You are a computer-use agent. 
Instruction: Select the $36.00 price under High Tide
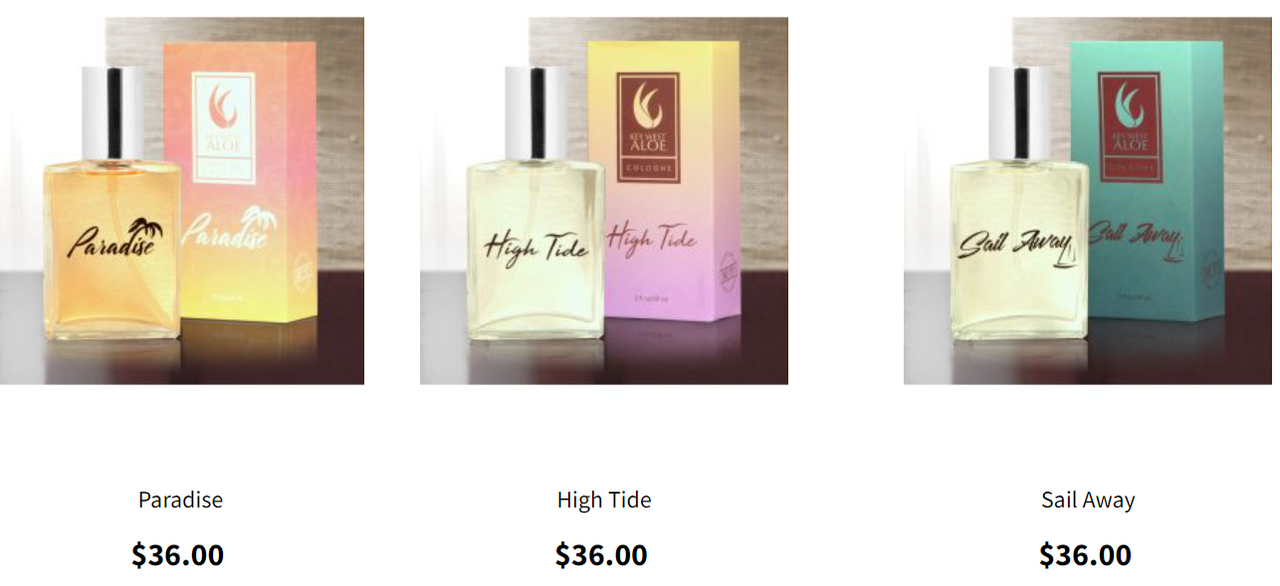pos(601,555)
